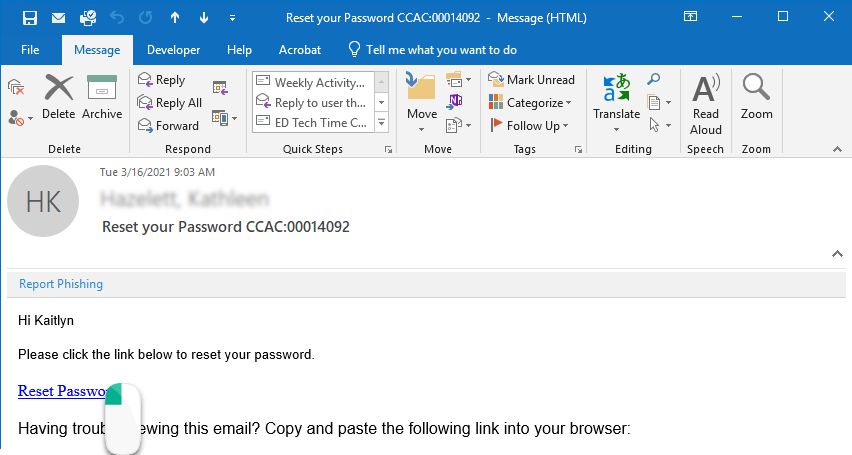Open the Zoom magnifier tool
Viewport: 852px width, 455px height.
[756, 97]
